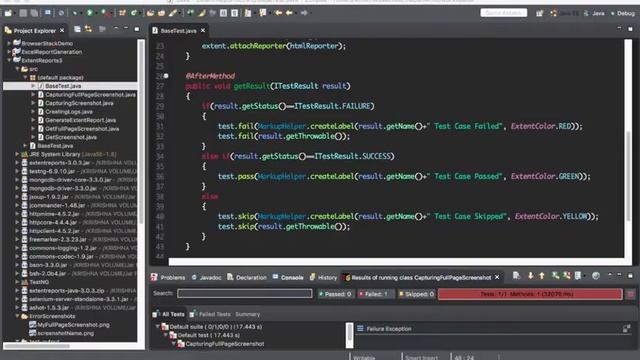Image resolution: width=640 pixels, height=360 pixels.
Task: Switch to the Problems tab
Action: 168,278
